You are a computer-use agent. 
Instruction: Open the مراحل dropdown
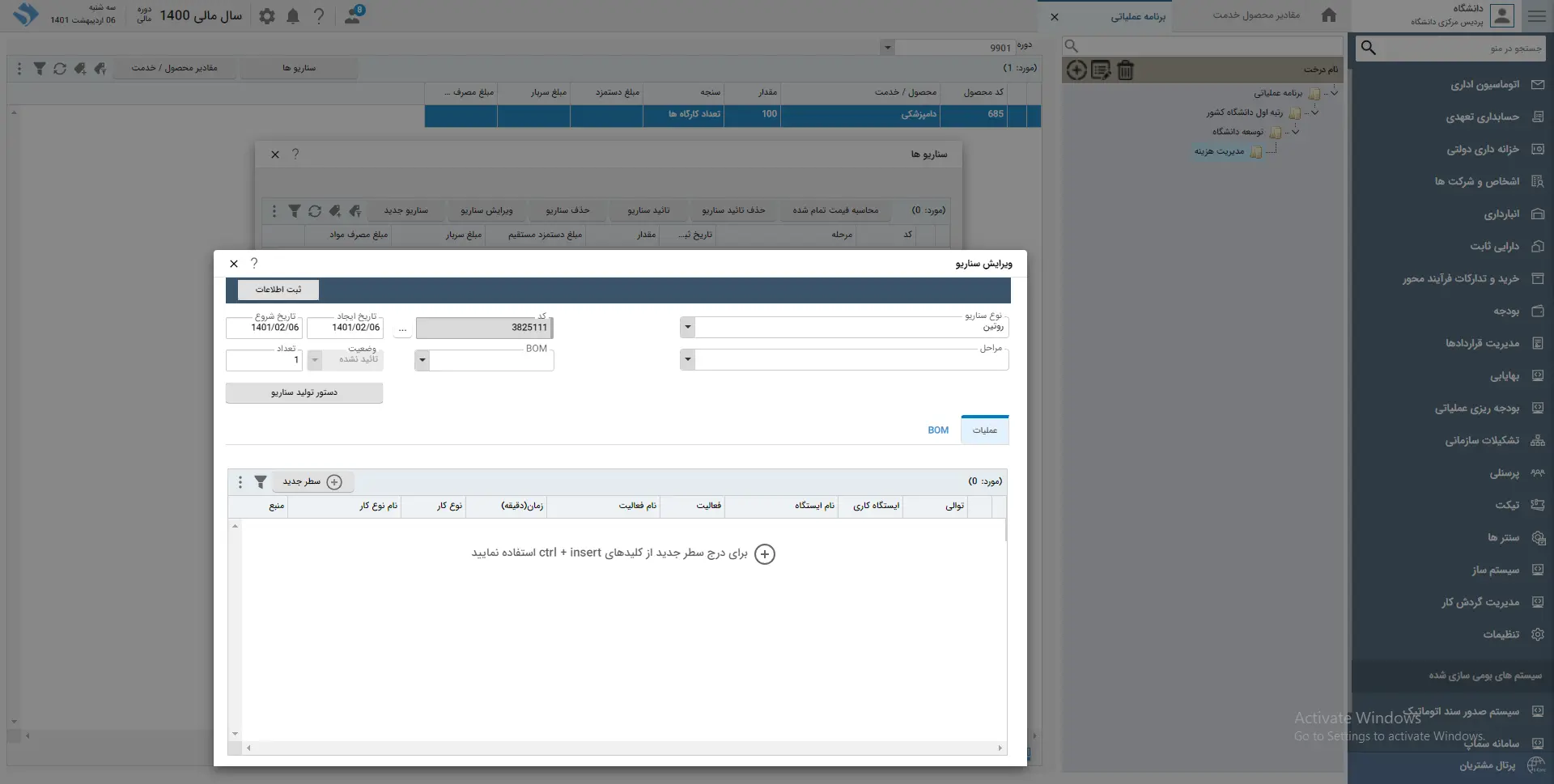(688, 360)
